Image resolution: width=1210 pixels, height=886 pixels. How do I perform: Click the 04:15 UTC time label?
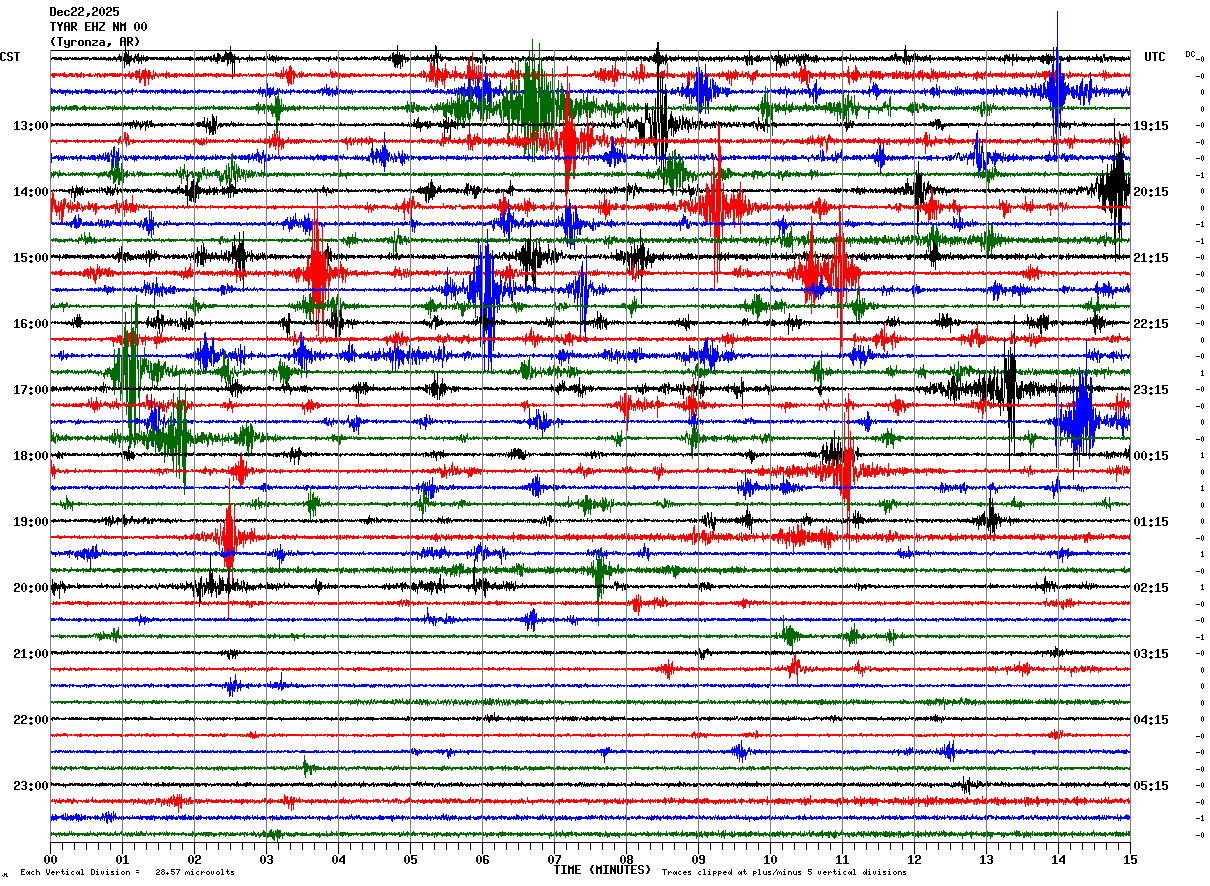click(x=1151, y=720)
